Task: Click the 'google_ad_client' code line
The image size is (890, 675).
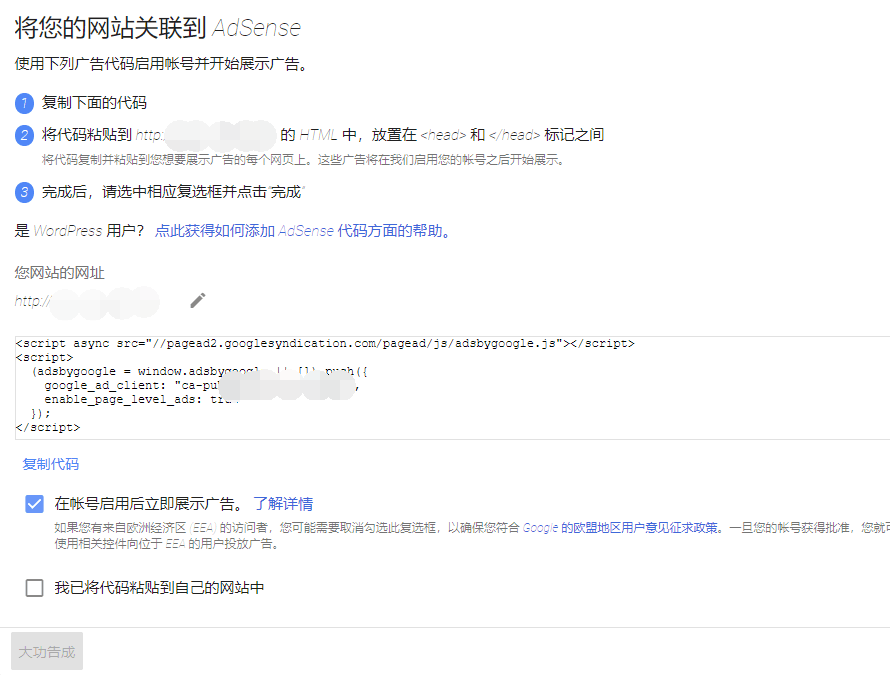Action: coord(201,385)
